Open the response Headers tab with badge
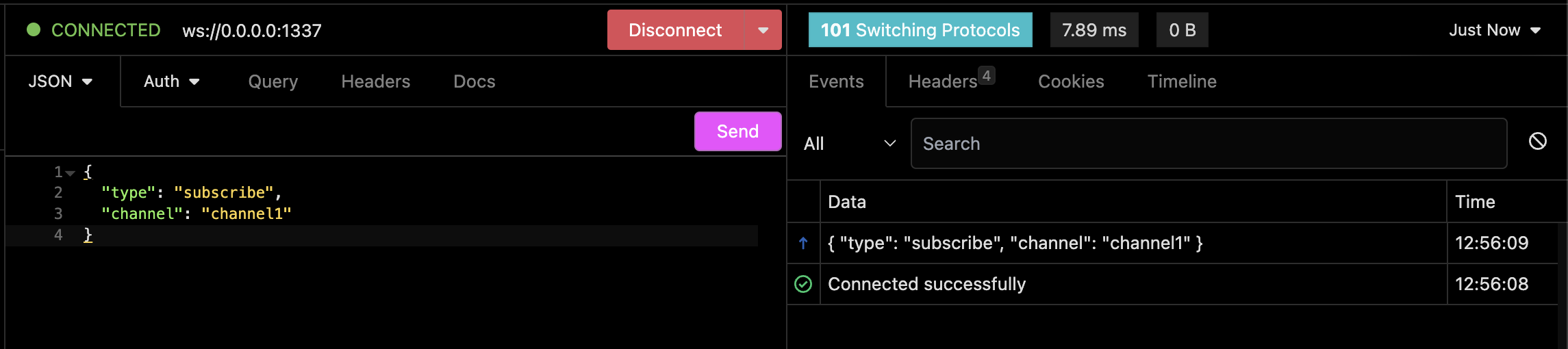1568x349 pixels. [951, 81]
